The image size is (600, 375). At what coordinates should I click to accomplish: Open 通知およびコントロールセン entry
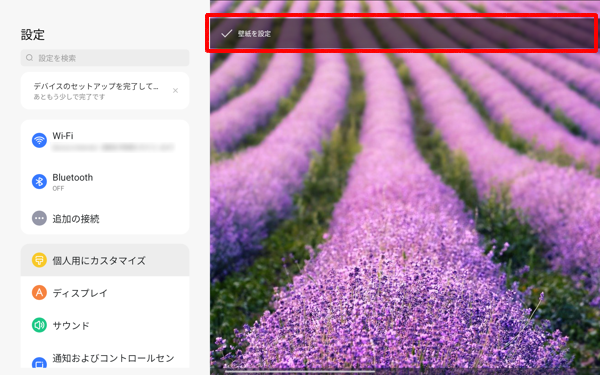[105, 359]
